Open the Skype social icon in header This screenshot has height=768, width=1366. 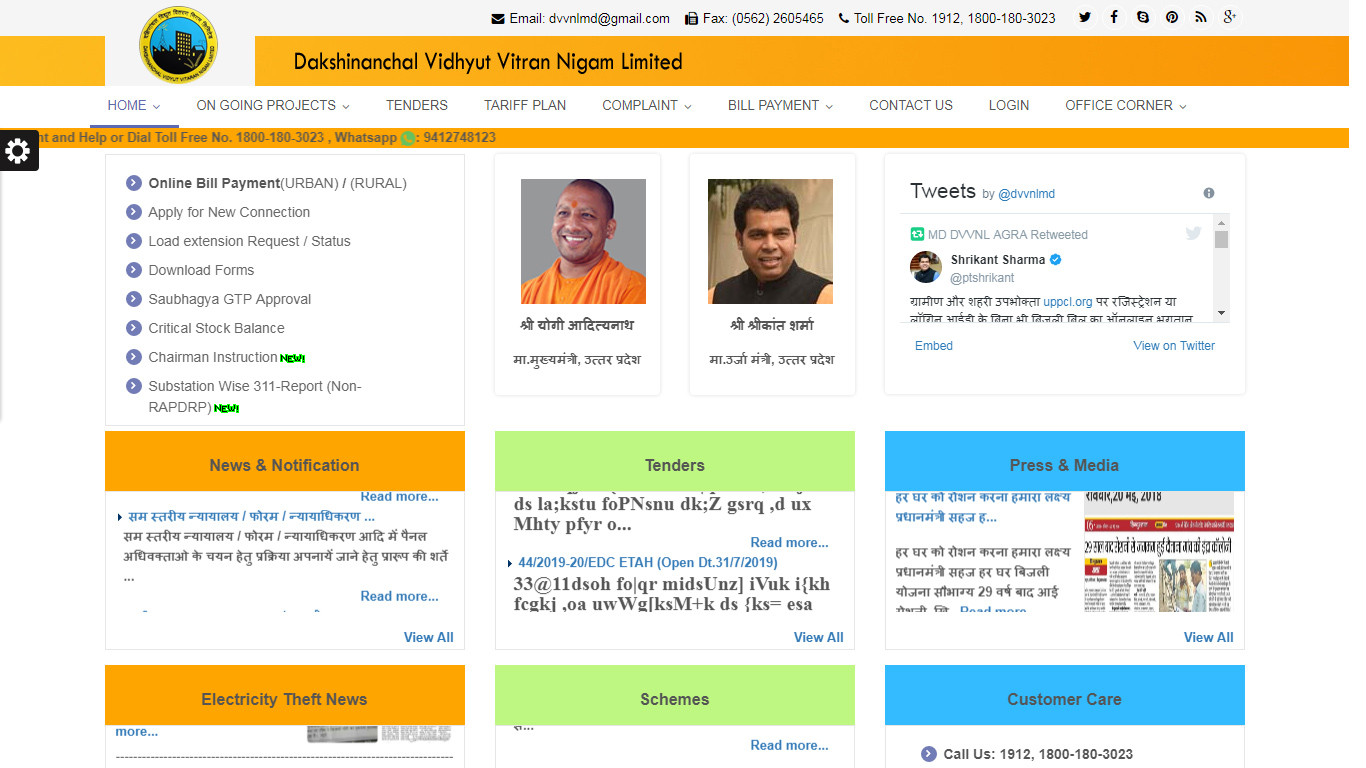tap(1143, 17)
